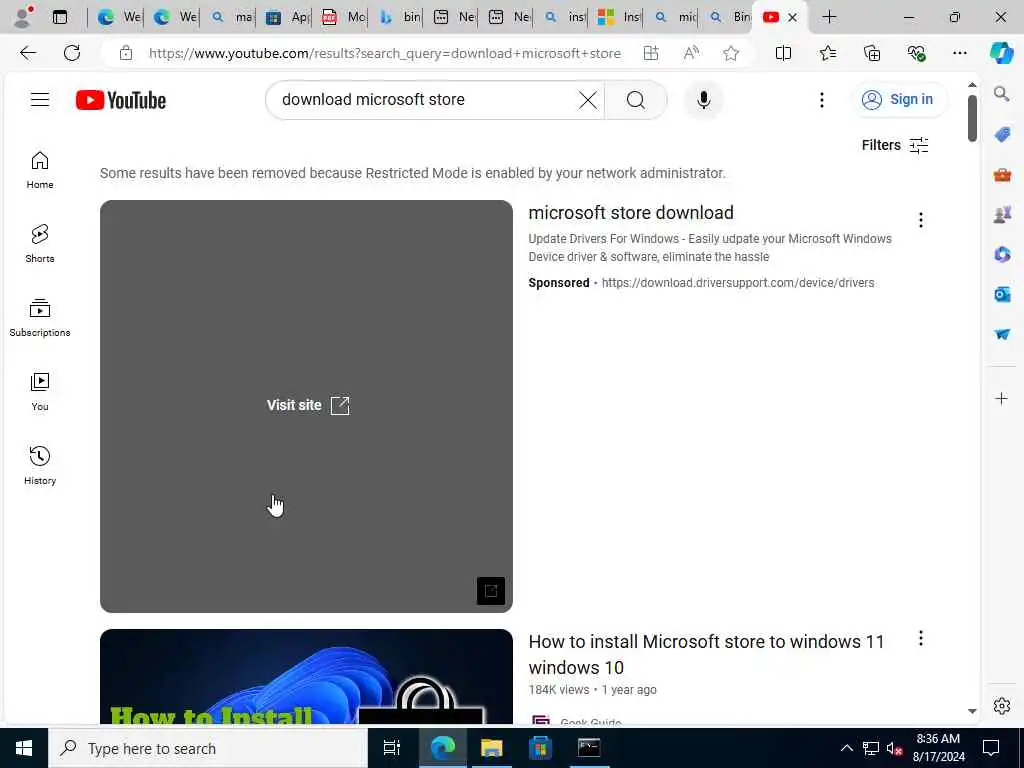1024x768 pixels.
Task: Open Task View on the taskbar
Action: (x=392, y=748)
